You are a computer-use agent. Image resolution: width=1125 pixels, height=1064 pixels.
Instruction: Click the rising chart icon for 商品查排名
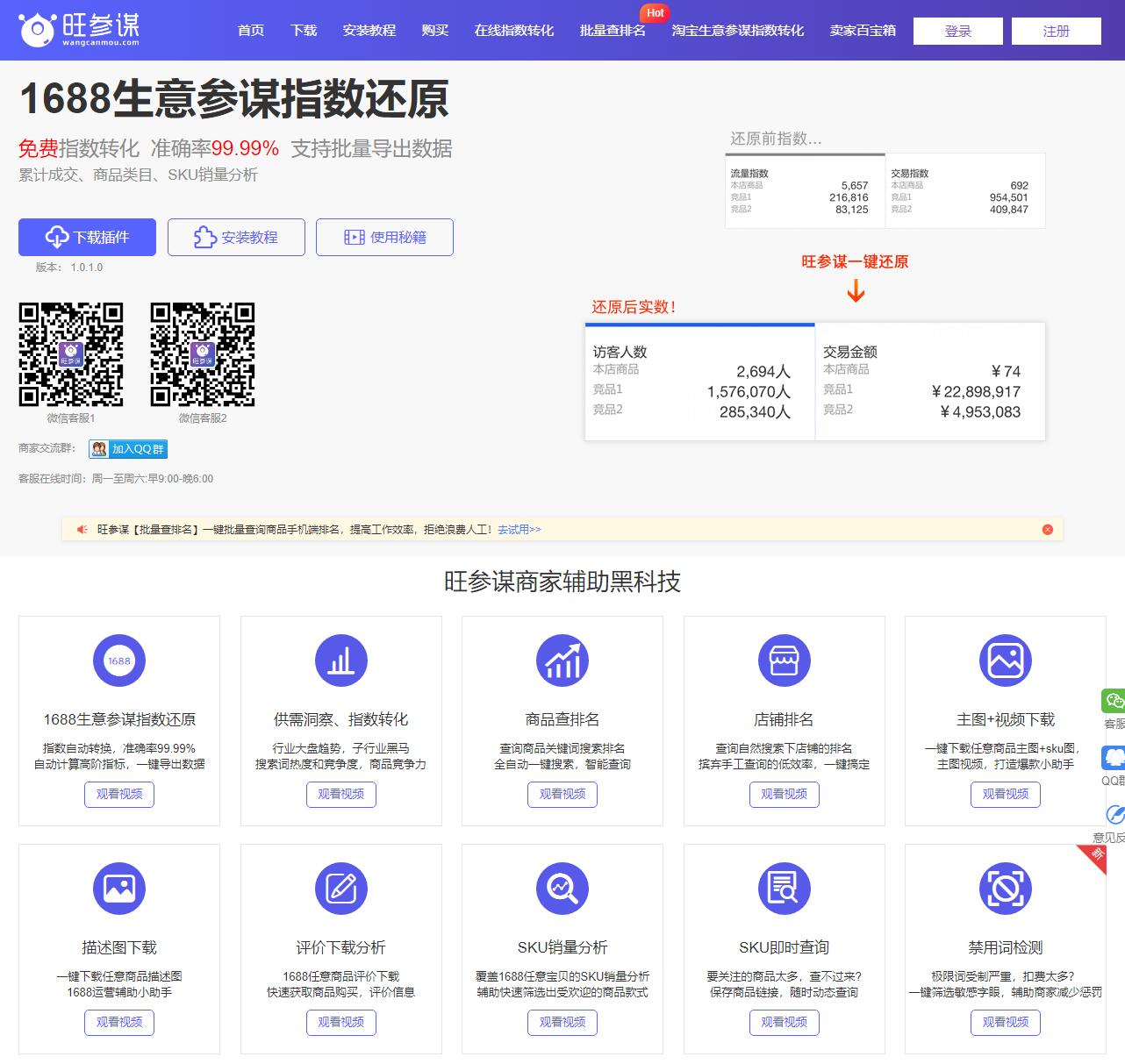tap(562, 661)
